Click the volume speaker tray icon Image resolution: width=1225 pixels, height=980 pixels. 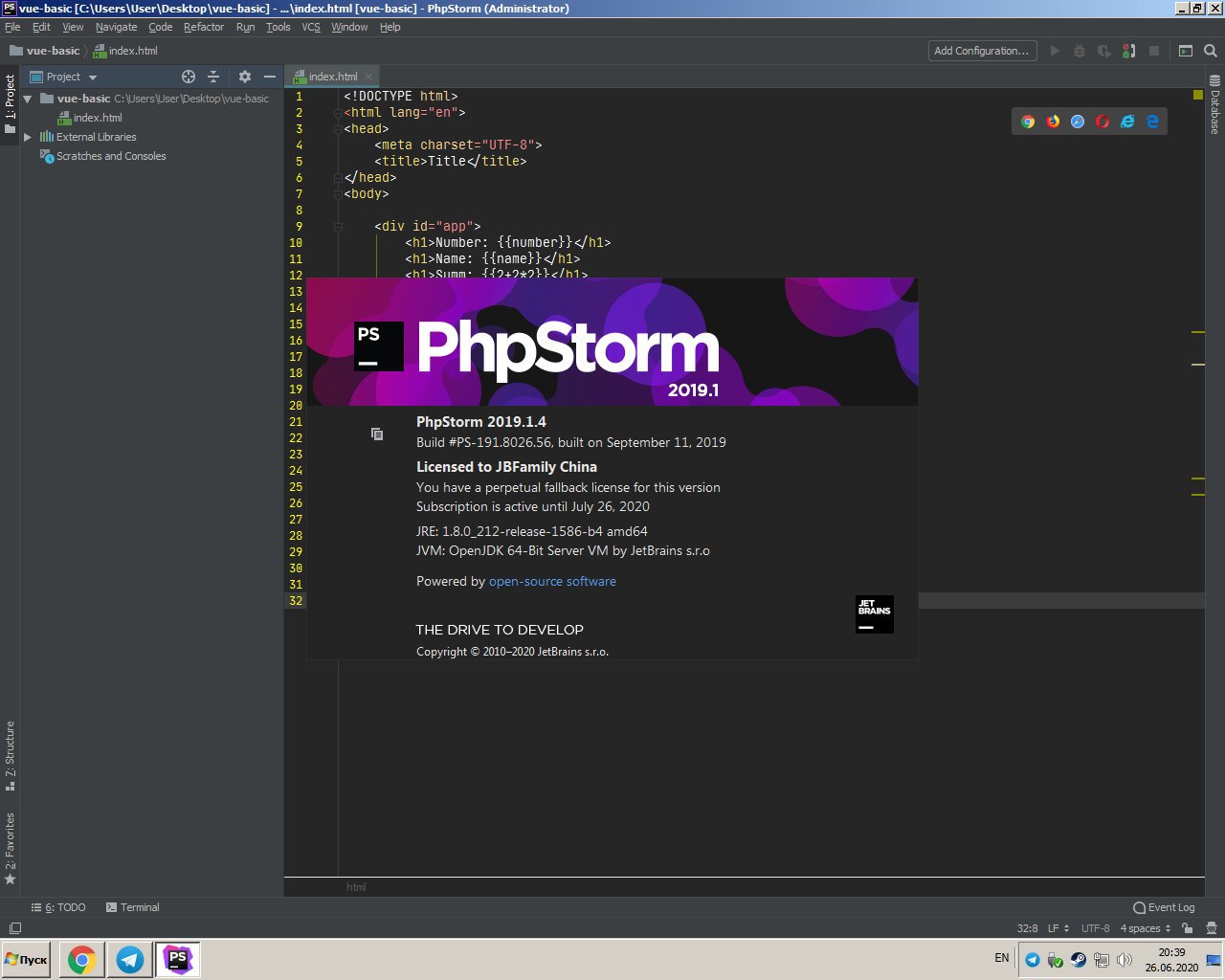[x=1125, y=960]
